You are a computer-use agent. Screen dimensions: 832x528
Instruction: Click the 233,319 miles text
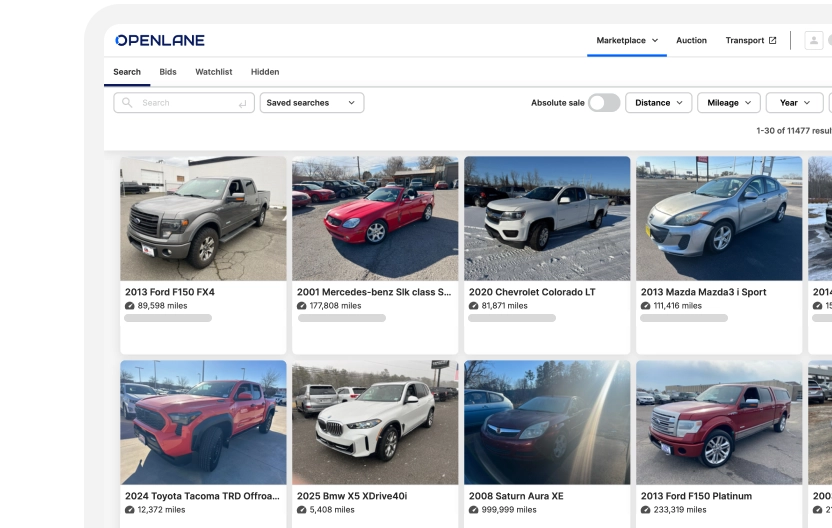(x=680, y=509)
